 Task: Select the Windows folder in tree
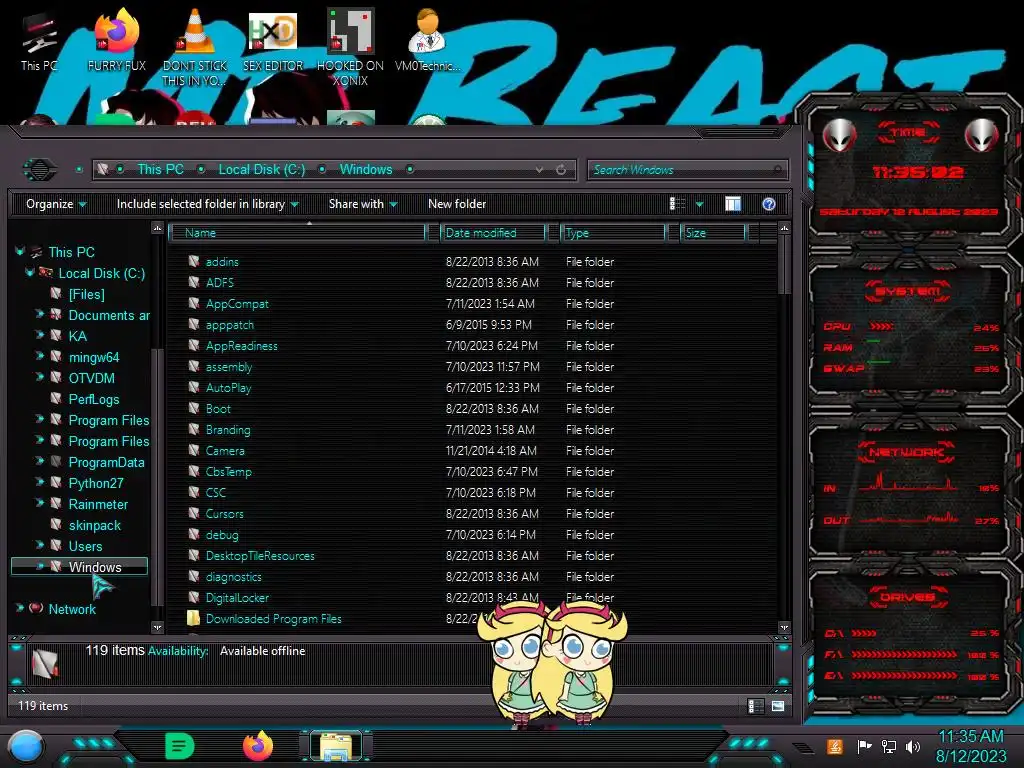80,567
